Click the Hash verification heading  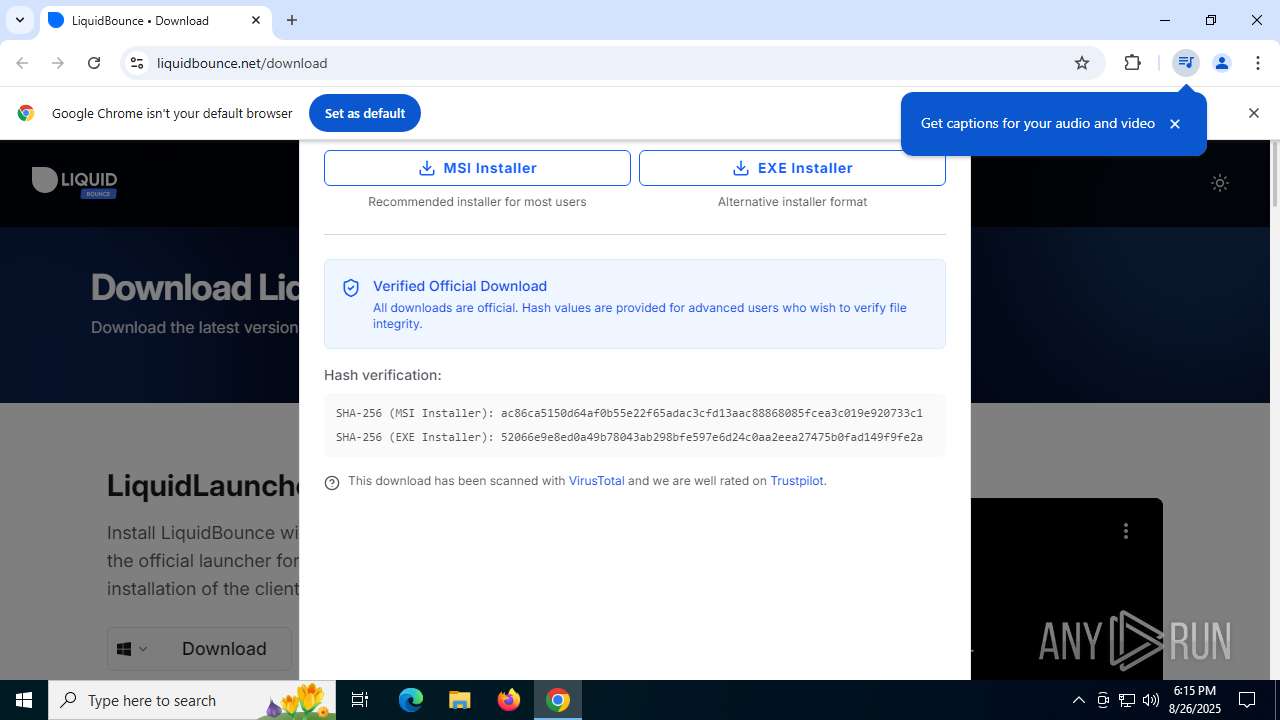click(382, 375)
